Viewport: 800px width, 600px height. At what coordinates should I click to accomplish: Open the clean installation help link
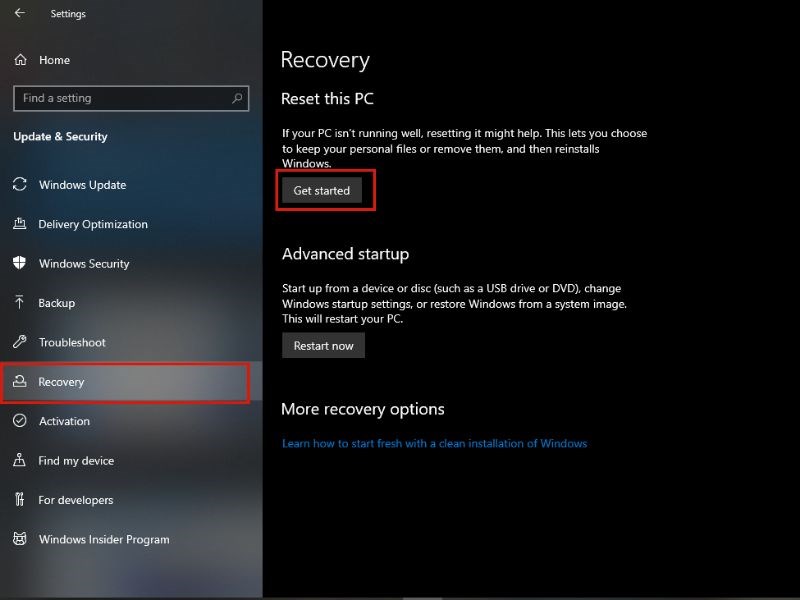(x=434, y=443)
